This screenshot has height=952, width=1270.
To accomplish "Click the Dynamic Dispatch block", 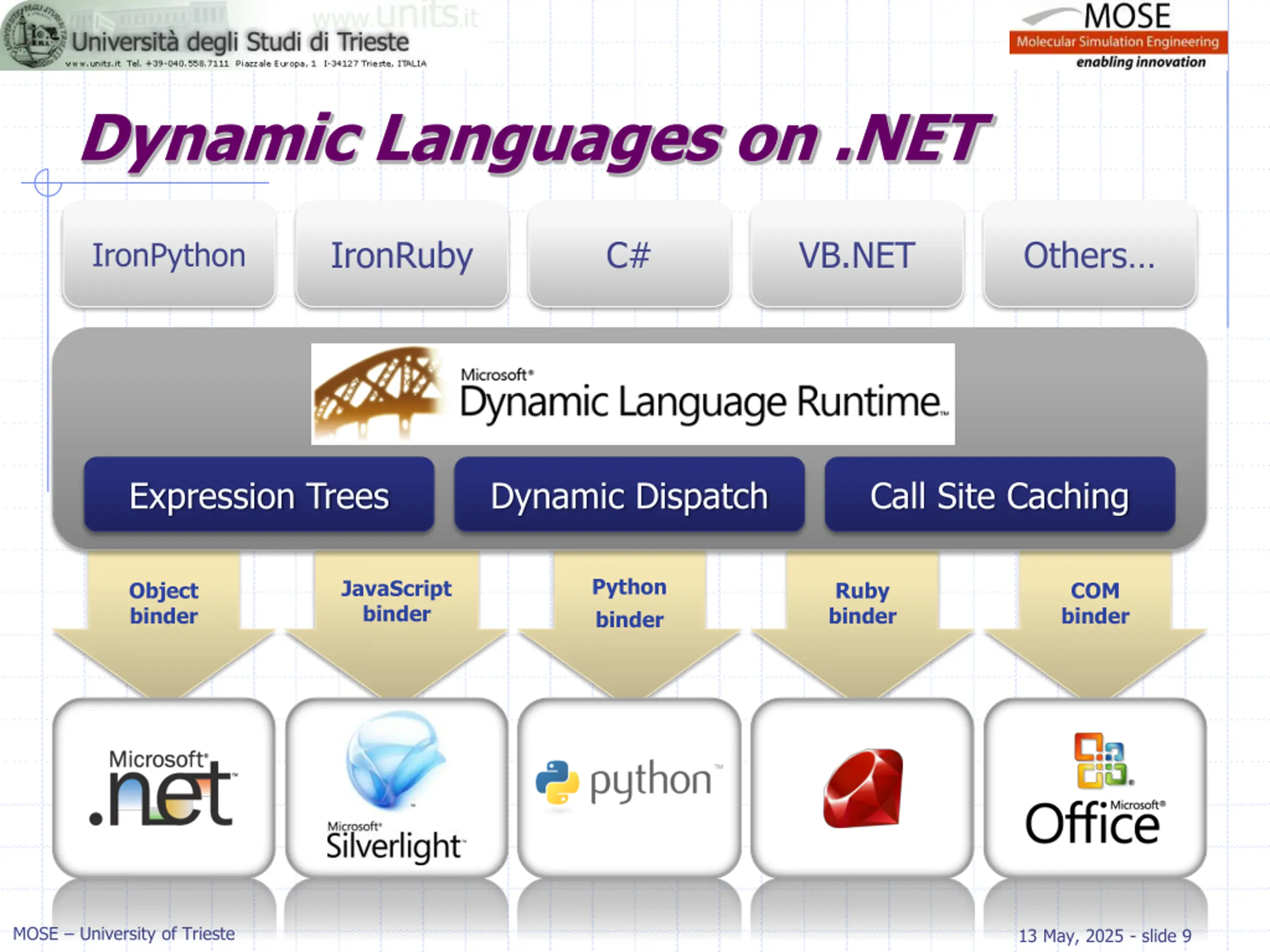I will (x=629, y=495).
